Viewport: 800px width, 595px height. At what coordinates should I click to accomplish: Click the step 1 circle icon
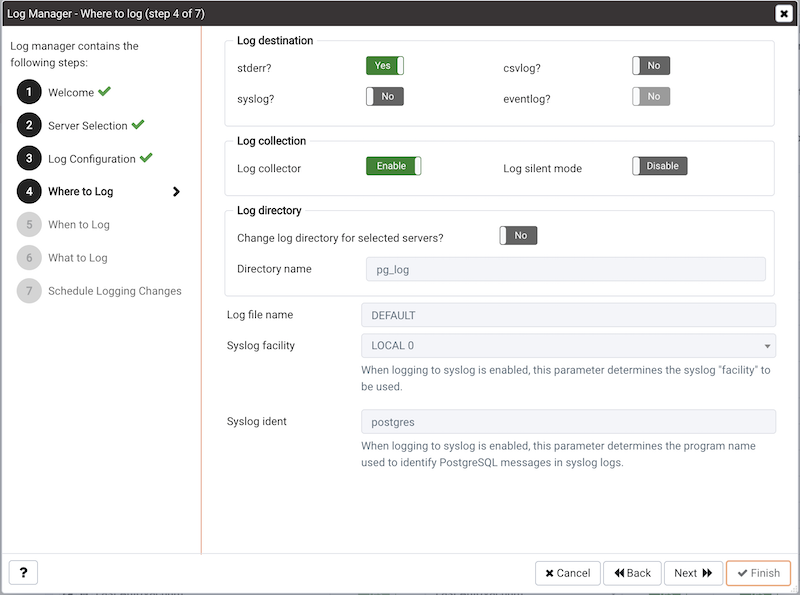[29, 92]
